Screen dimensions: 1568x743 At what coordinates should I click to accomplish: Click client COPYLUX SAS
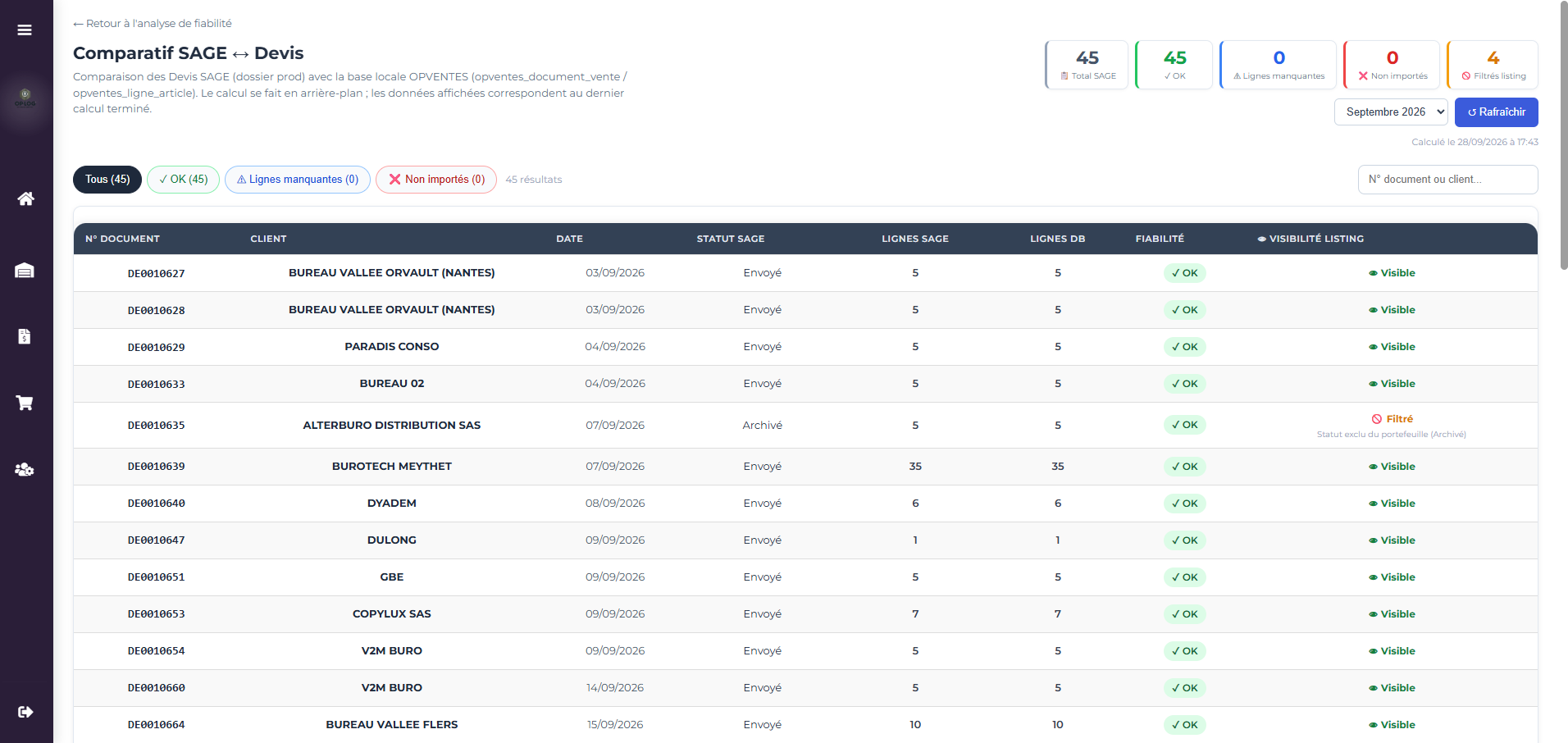392,614
